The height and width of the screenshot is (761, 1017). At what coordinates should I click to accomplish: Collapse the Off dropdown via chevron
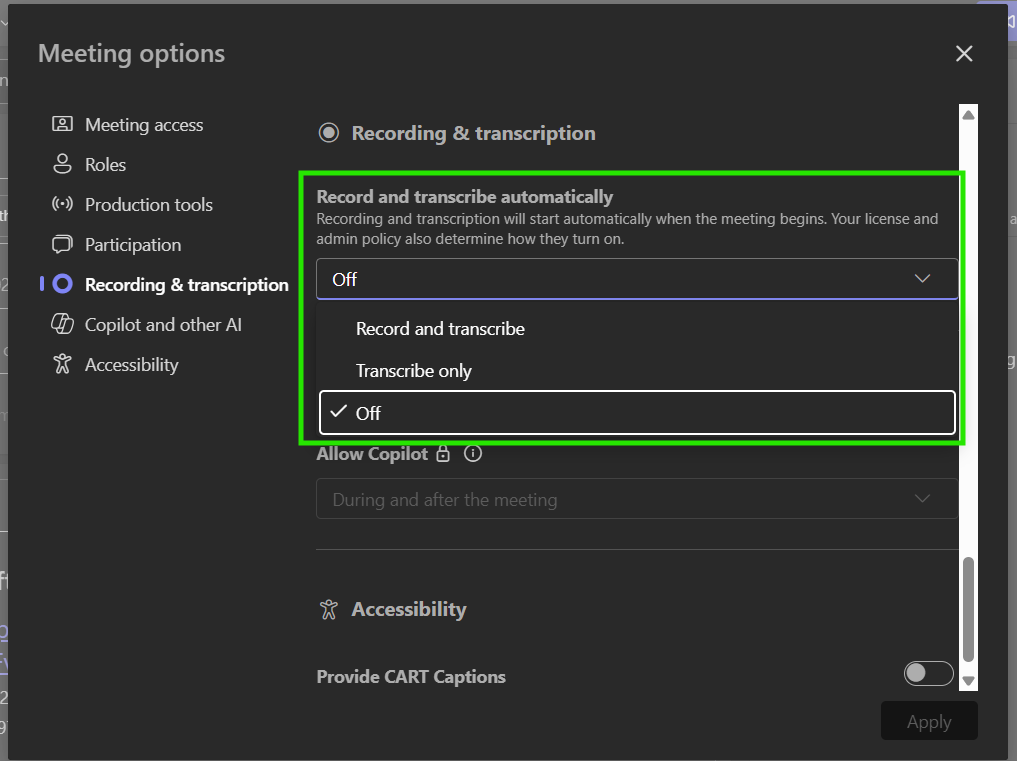click(x=922, y=279)
